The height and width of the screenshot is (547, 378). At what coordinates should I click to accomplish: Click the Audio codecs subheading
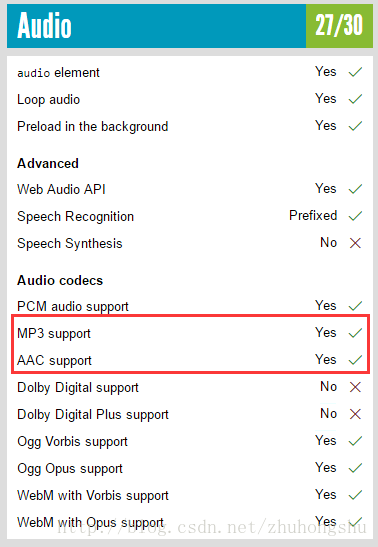(60, 280)
